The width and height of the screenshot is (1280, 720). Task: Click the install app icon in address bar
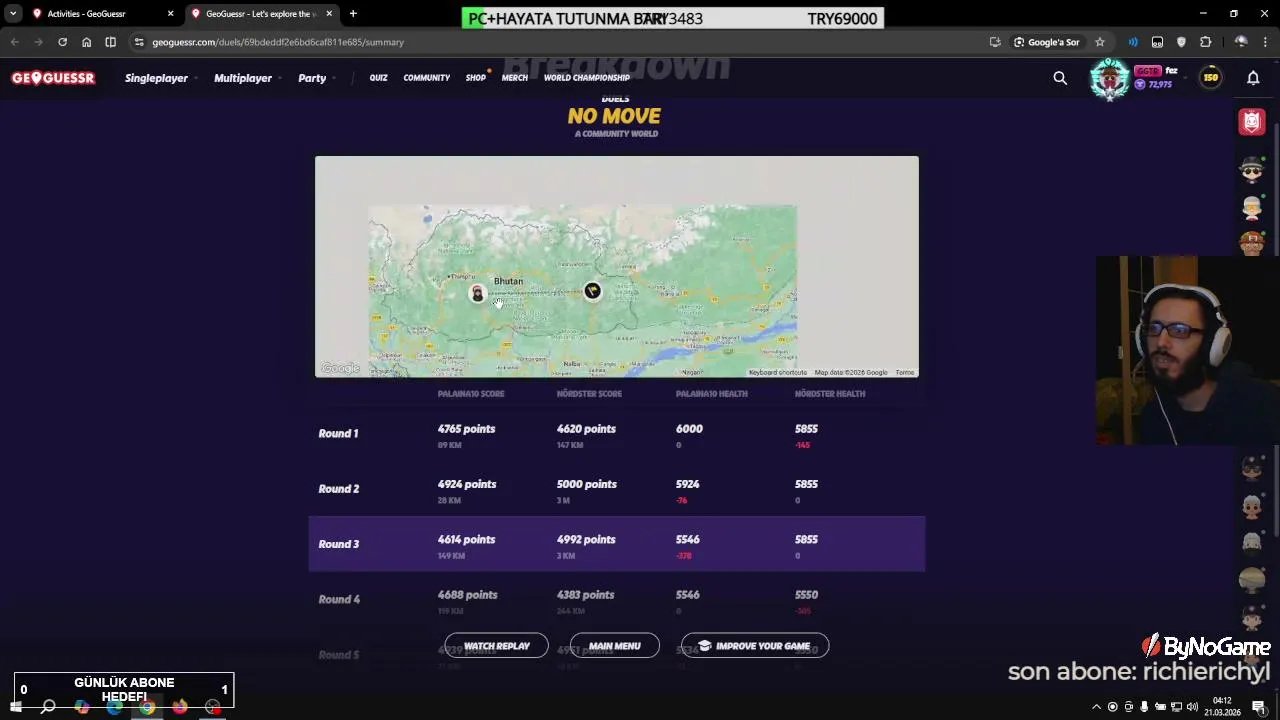tap(995, 42)
